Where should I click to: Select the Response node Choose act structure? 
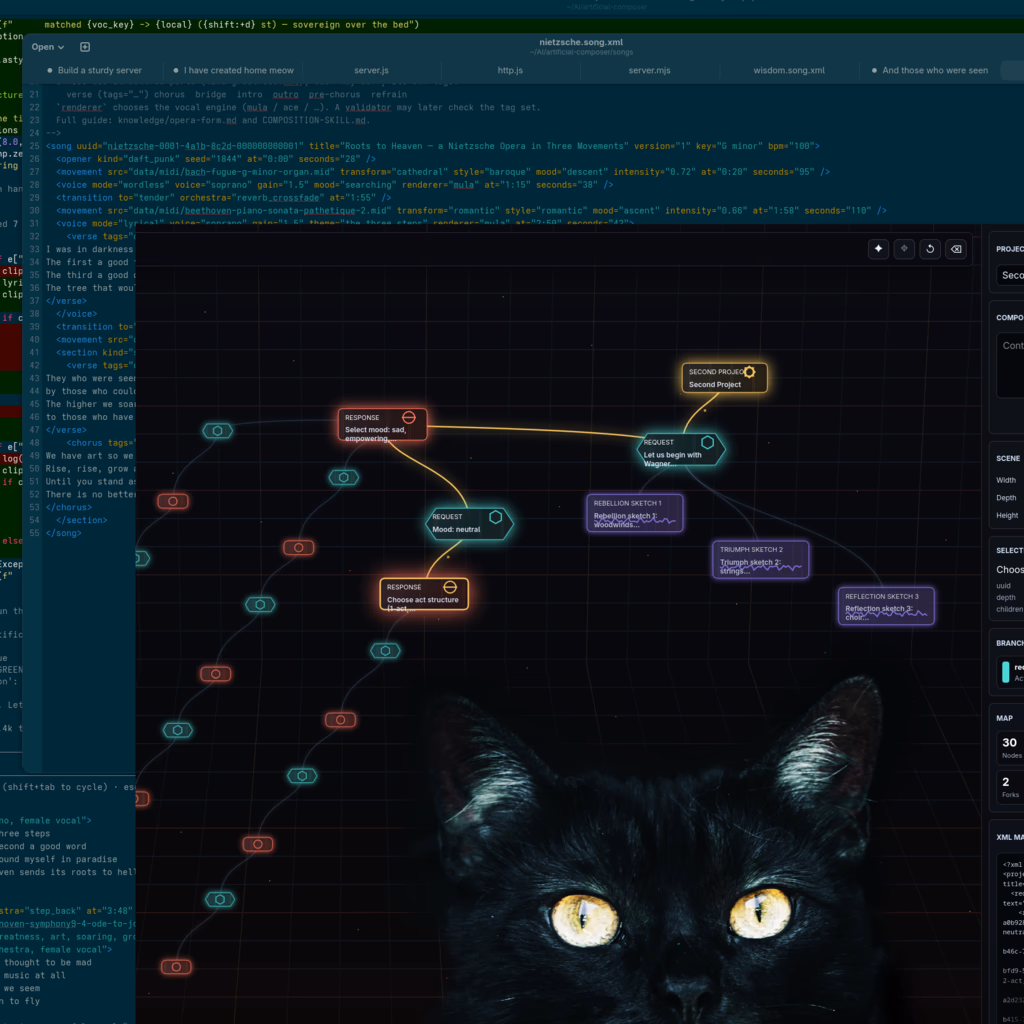tap(424, 594)
